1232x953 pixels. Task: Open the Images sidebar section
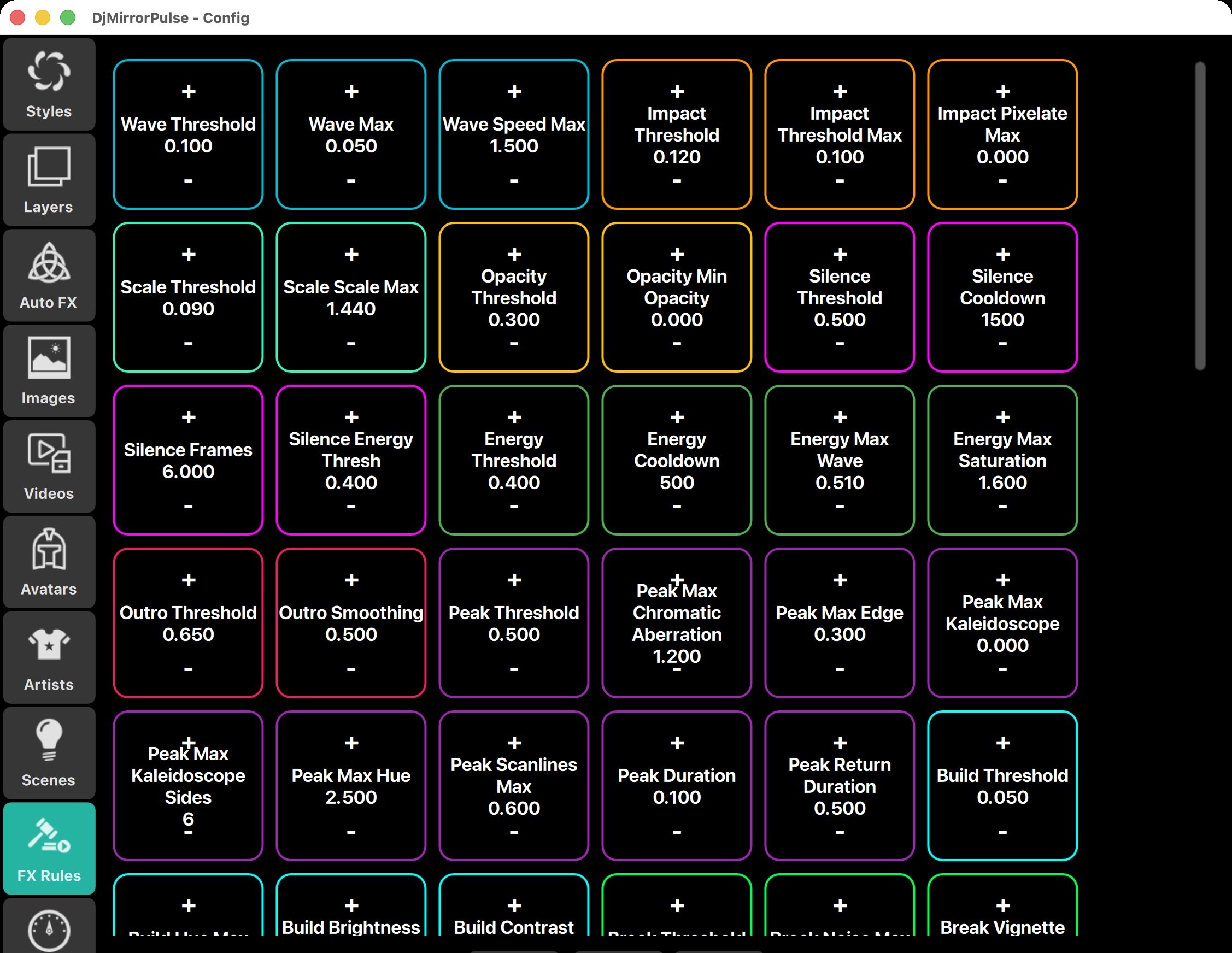49,371
